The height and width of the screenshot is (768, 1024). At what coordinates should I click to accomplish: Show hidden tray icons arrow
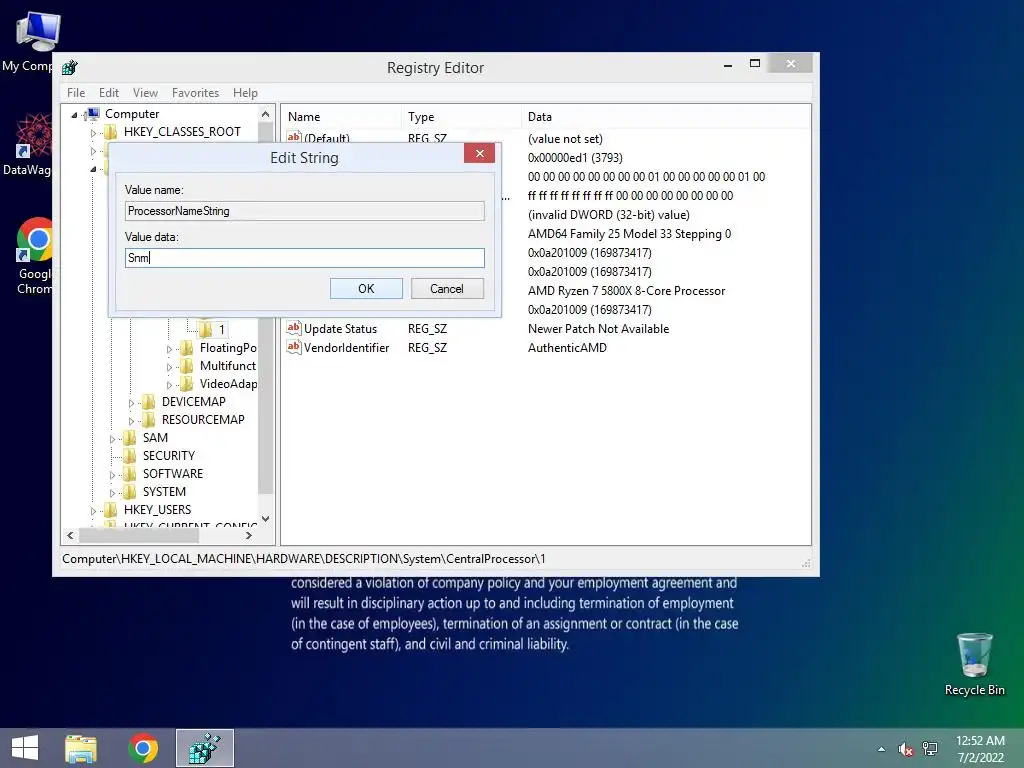click(882, 749)
